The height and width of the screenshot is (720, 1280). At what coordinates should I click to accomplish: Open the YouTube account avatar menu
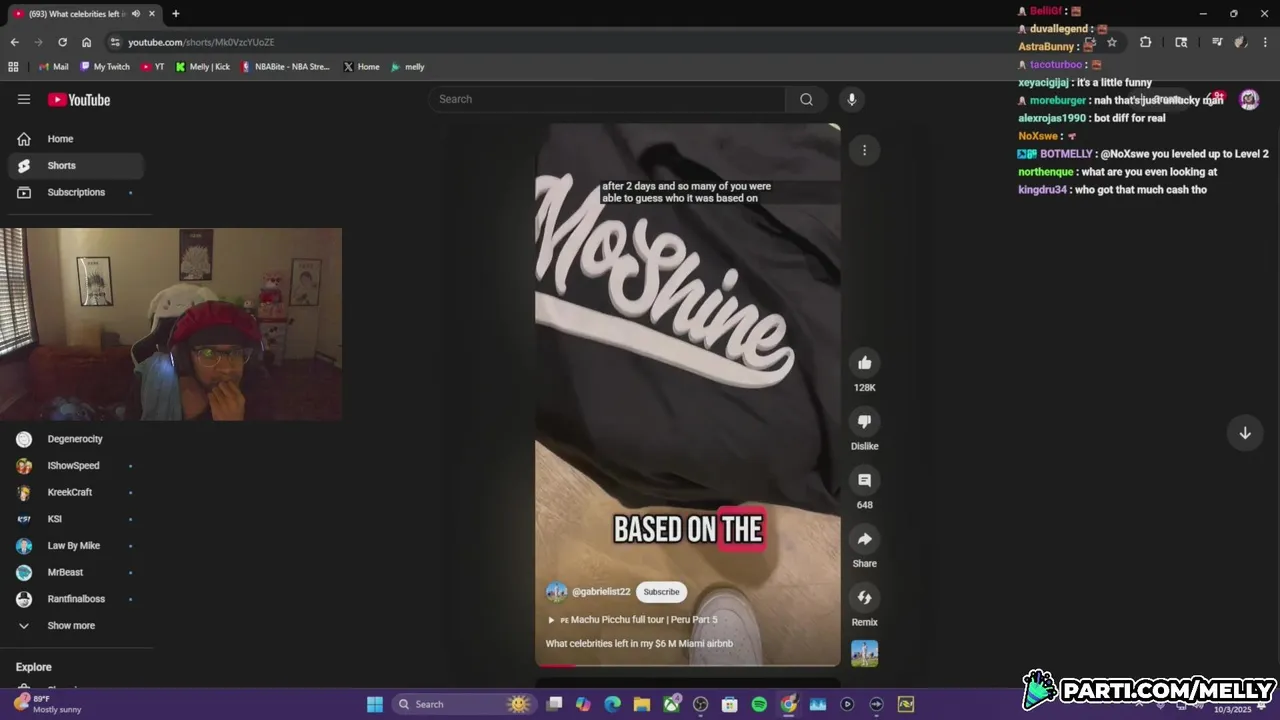click(1249, 99)
